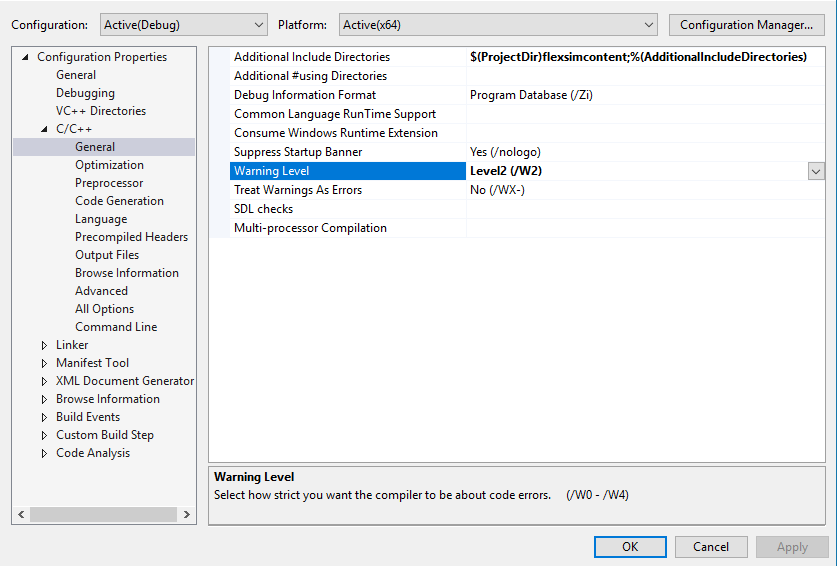Edit the Additional Include Directories value
The width and height of the screenshot is (837, 566).
tap(638, 57)
